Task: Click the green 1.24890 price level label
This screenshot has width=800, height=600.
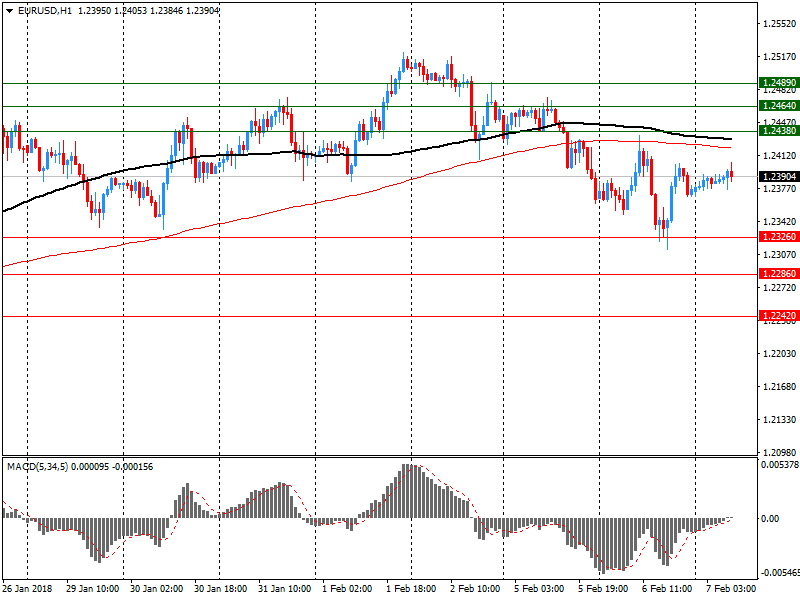Action: coord(778,83)
